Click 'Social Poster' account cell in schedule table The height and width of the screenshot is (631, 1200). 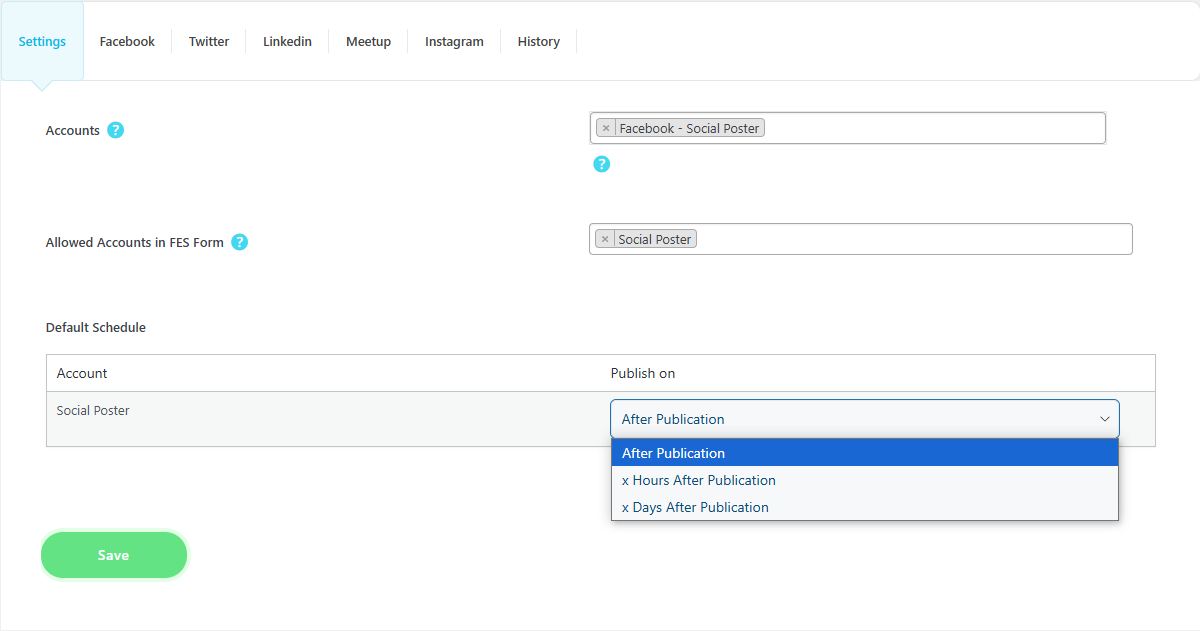(93, 411)
